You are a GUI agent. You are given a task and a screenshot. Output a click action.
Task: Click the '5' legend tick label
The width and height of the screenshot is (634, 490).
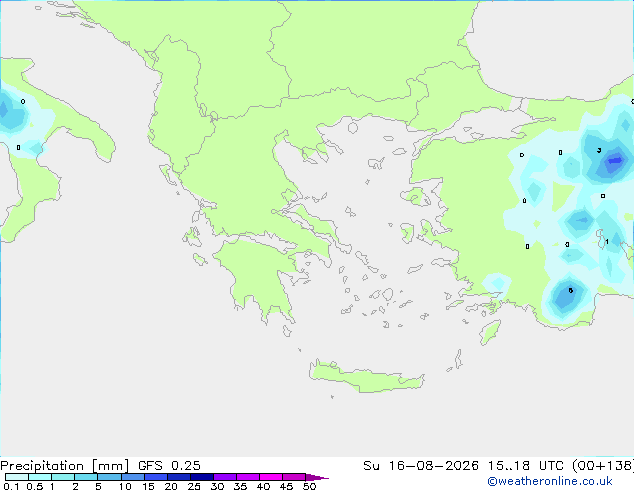(98, 486)
